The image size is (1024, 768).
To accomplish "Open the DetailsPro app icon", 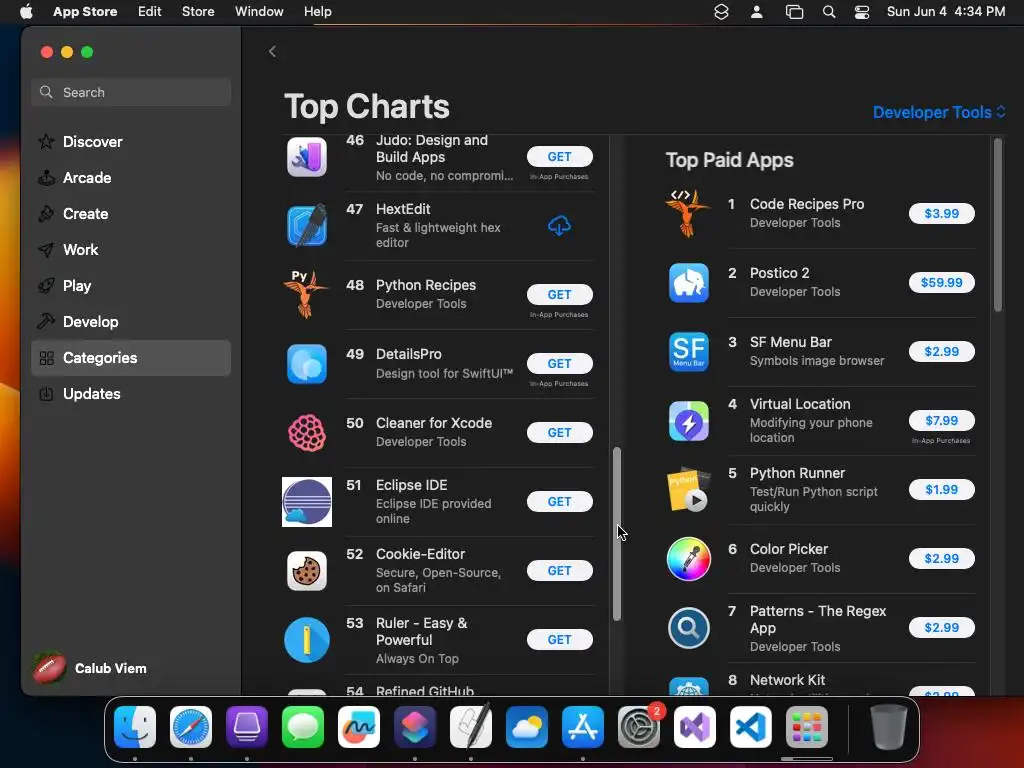I will pos(307,364).
